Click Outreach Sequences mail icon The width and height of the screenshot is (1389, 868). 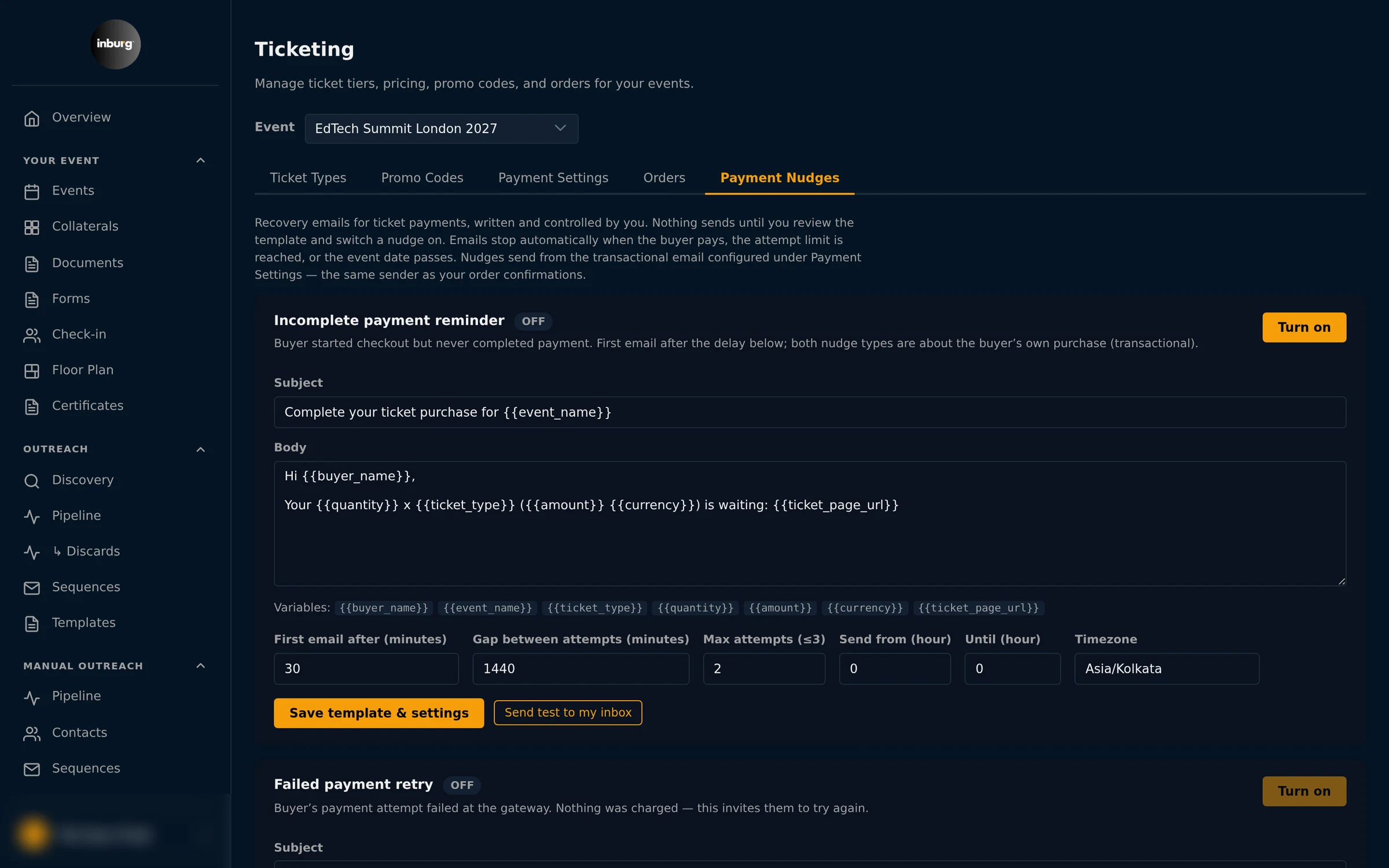point(32,587)
